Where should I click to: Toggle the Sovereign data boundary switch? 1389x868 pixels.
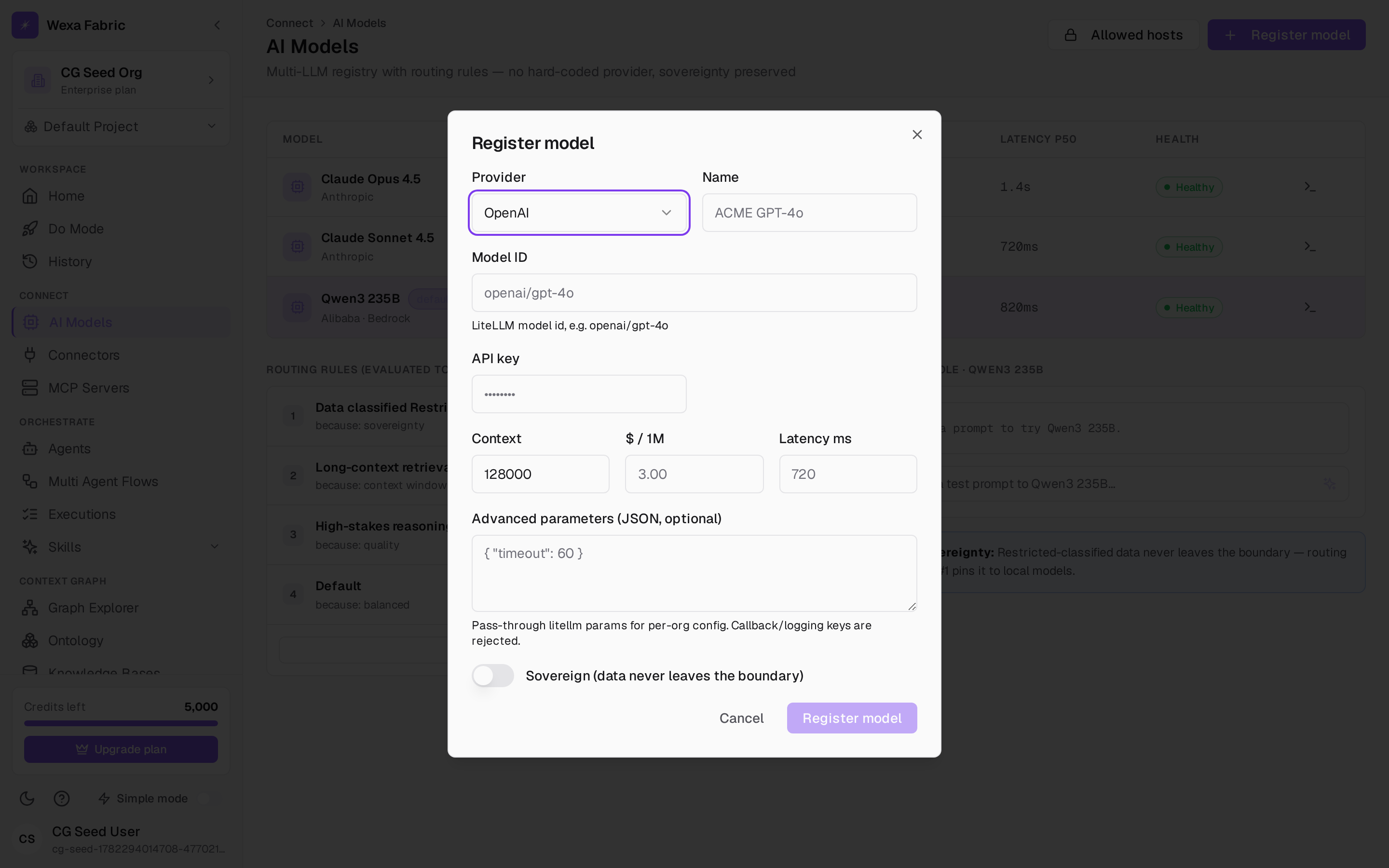(x=492, y=676)
